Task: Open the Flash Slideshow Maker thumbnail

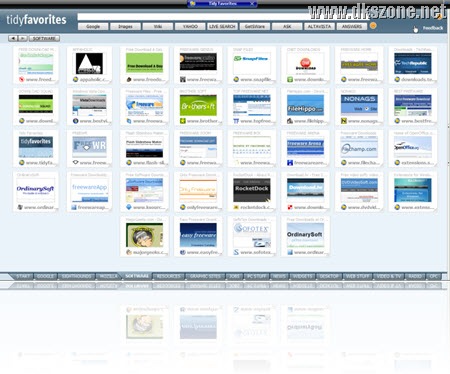Action: click(144, 147)
